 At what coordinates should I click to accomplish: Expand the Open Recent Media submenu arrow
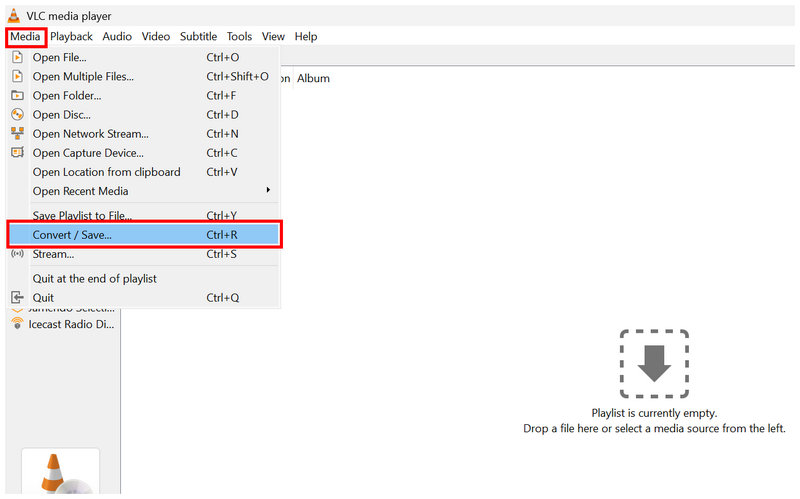tap(268, 190)
